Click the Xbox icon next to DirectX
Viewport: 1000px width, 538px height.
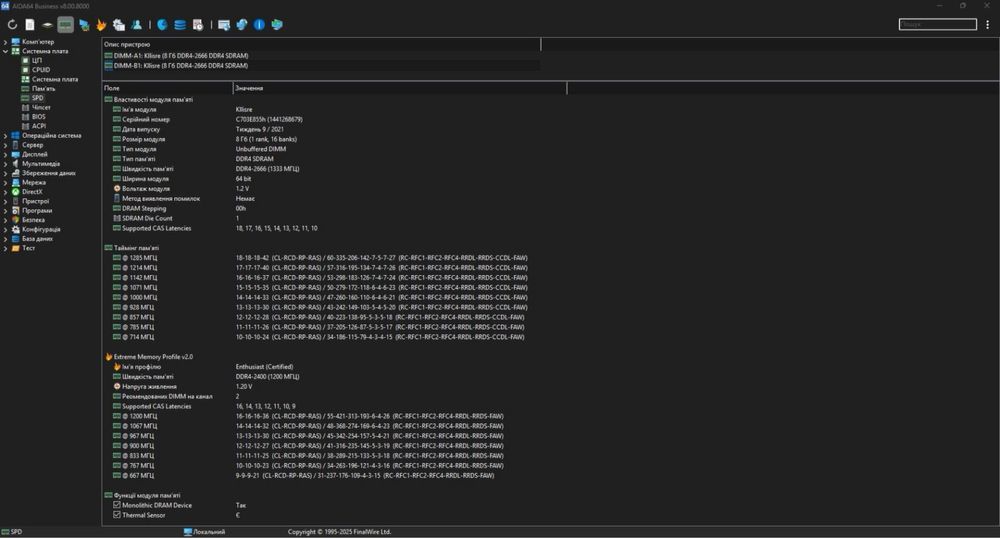click(x=16, y=192)
